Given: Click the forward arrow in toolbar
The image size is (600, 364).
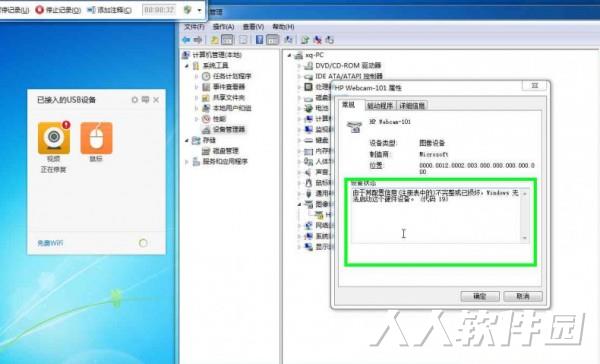Looking at the screenshot, I should 198,40.
